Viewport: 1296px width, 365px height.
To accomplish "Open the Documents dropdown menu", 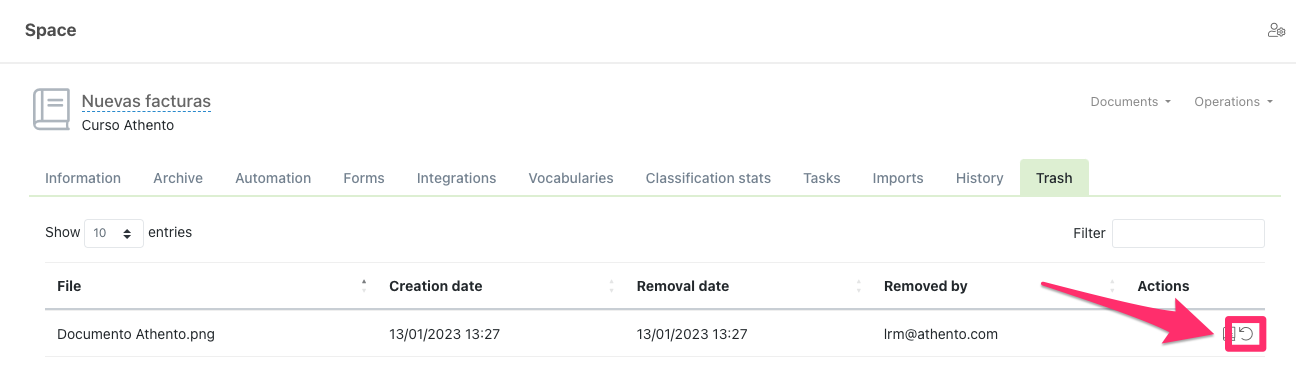I will 1130,102.
